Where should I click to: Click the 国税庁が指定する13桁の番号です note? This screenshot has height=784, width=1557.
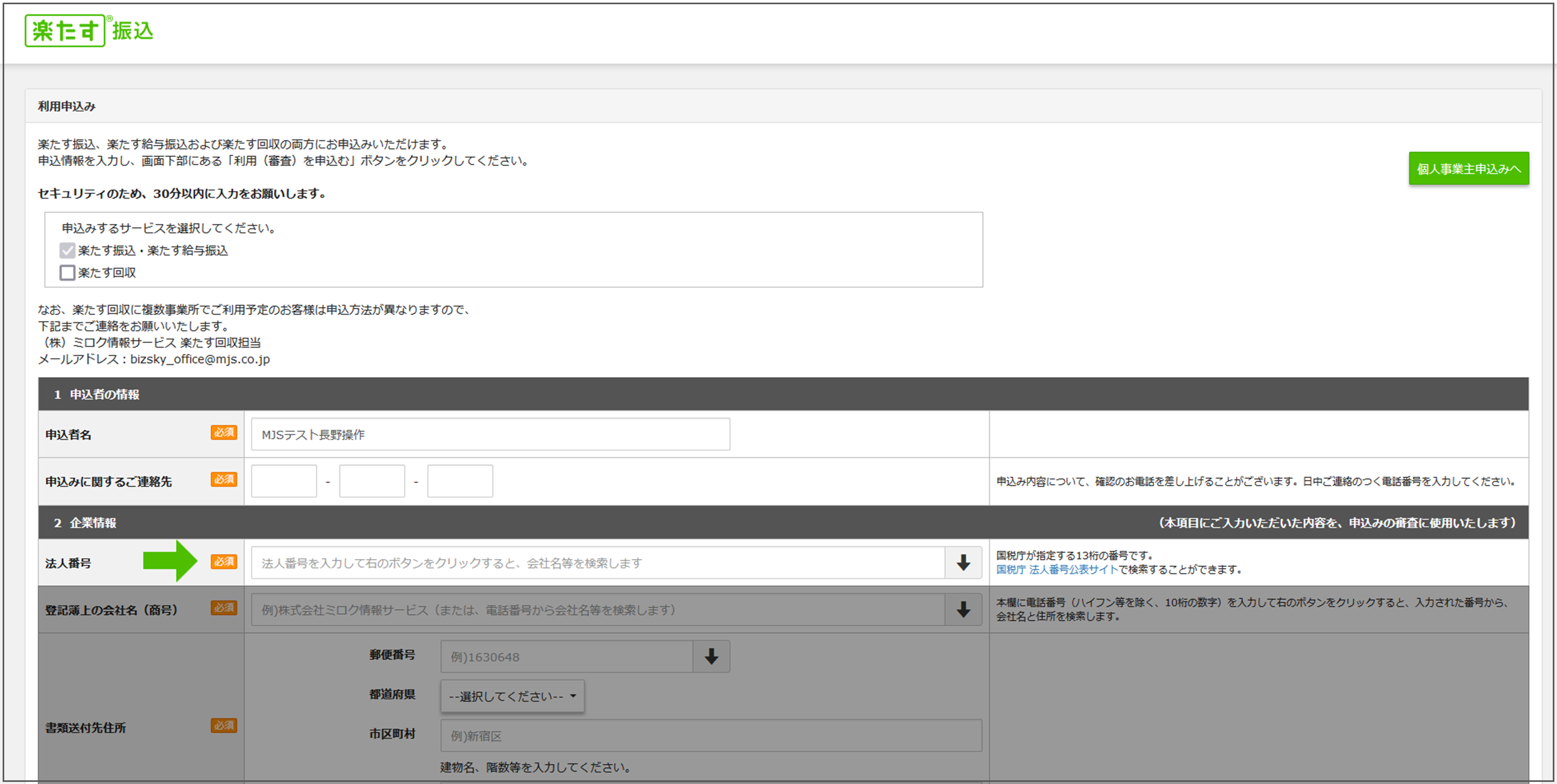pyautogui.click(x=1075, y=555)
